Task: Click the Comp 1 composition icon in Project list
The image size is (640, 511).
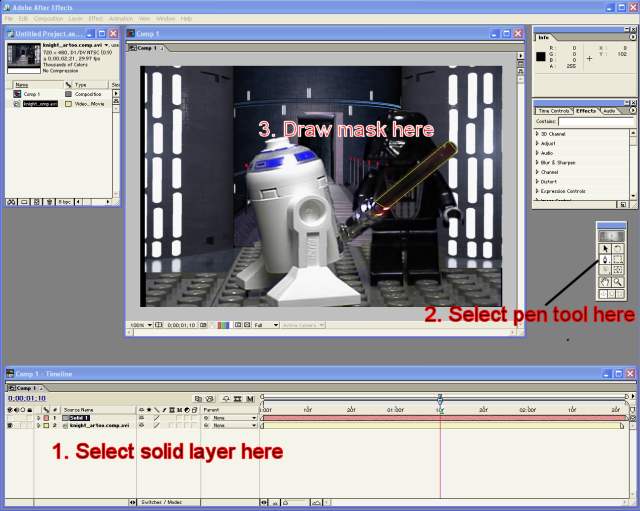Action: [x=17, y=94]
